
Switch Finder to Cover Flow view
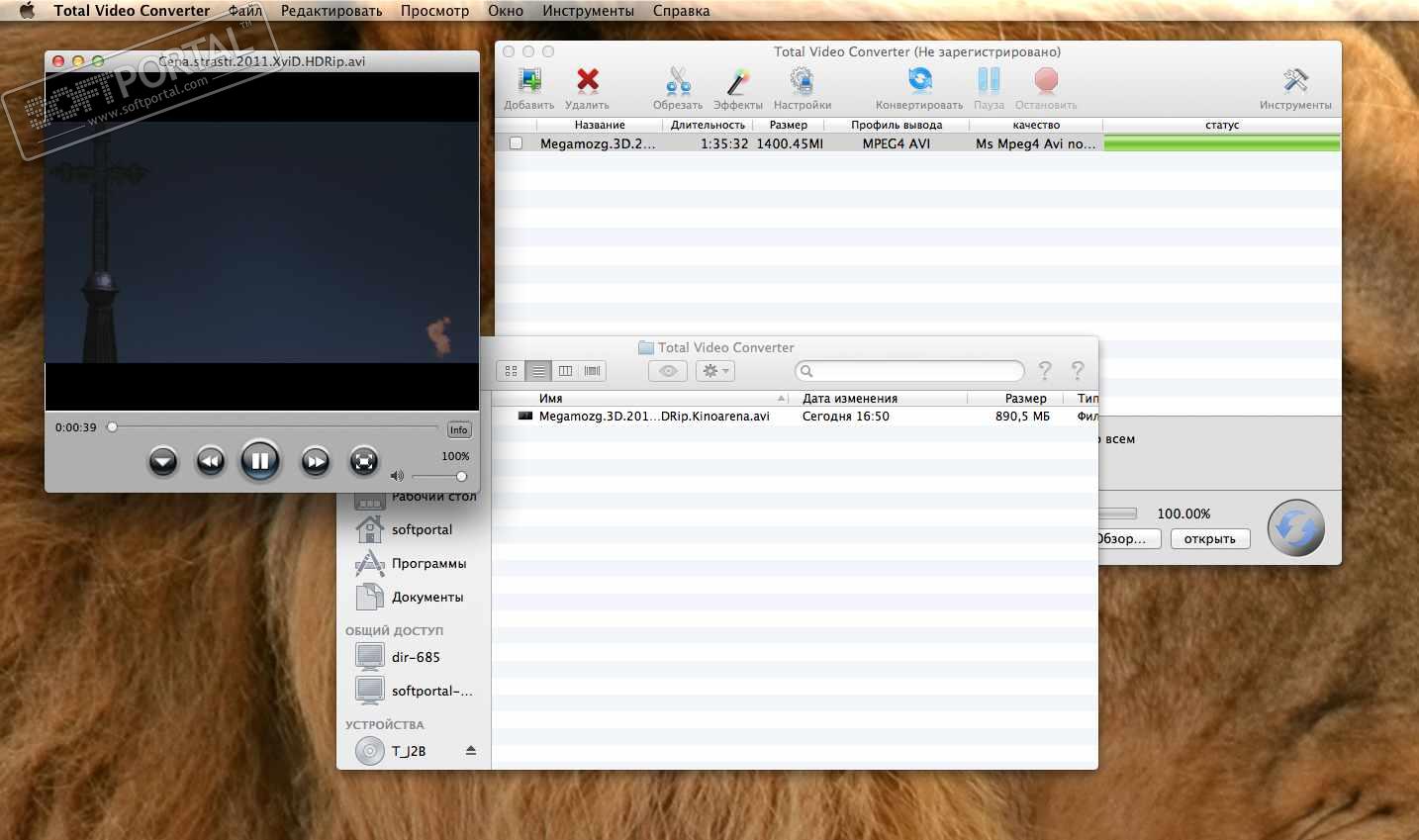592,371
